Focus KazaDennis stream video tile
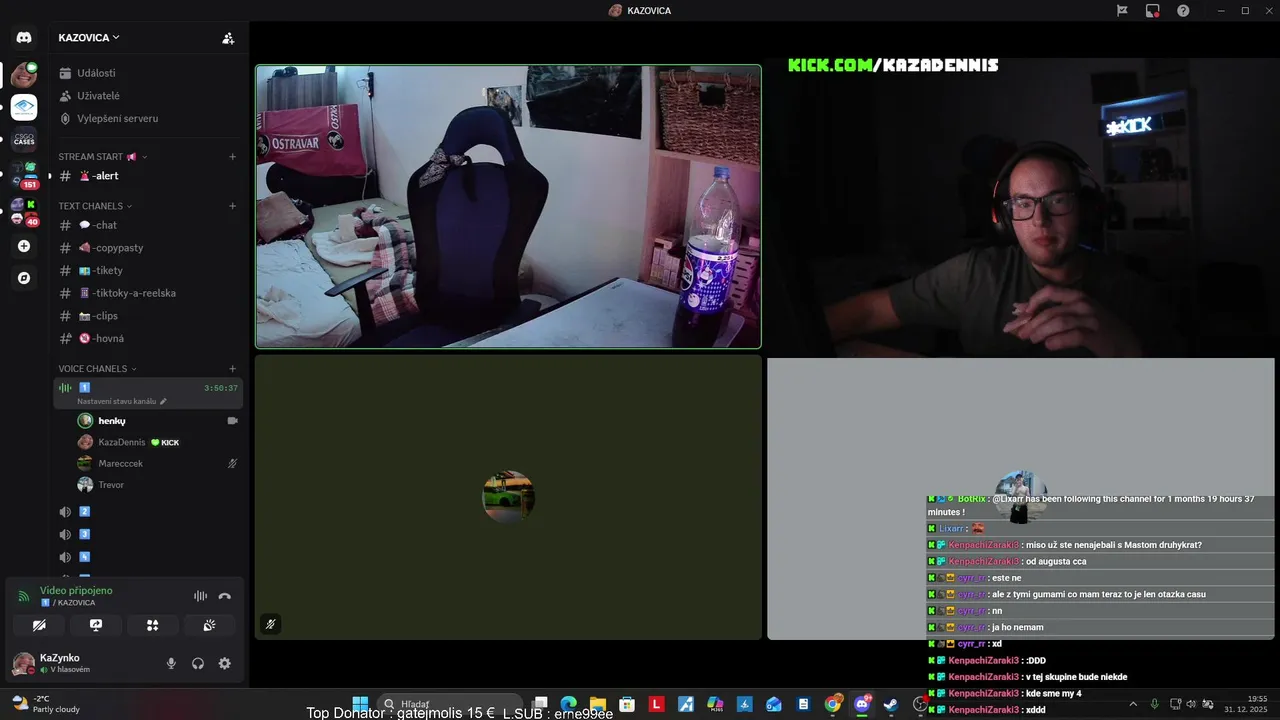 [1021, 207]
